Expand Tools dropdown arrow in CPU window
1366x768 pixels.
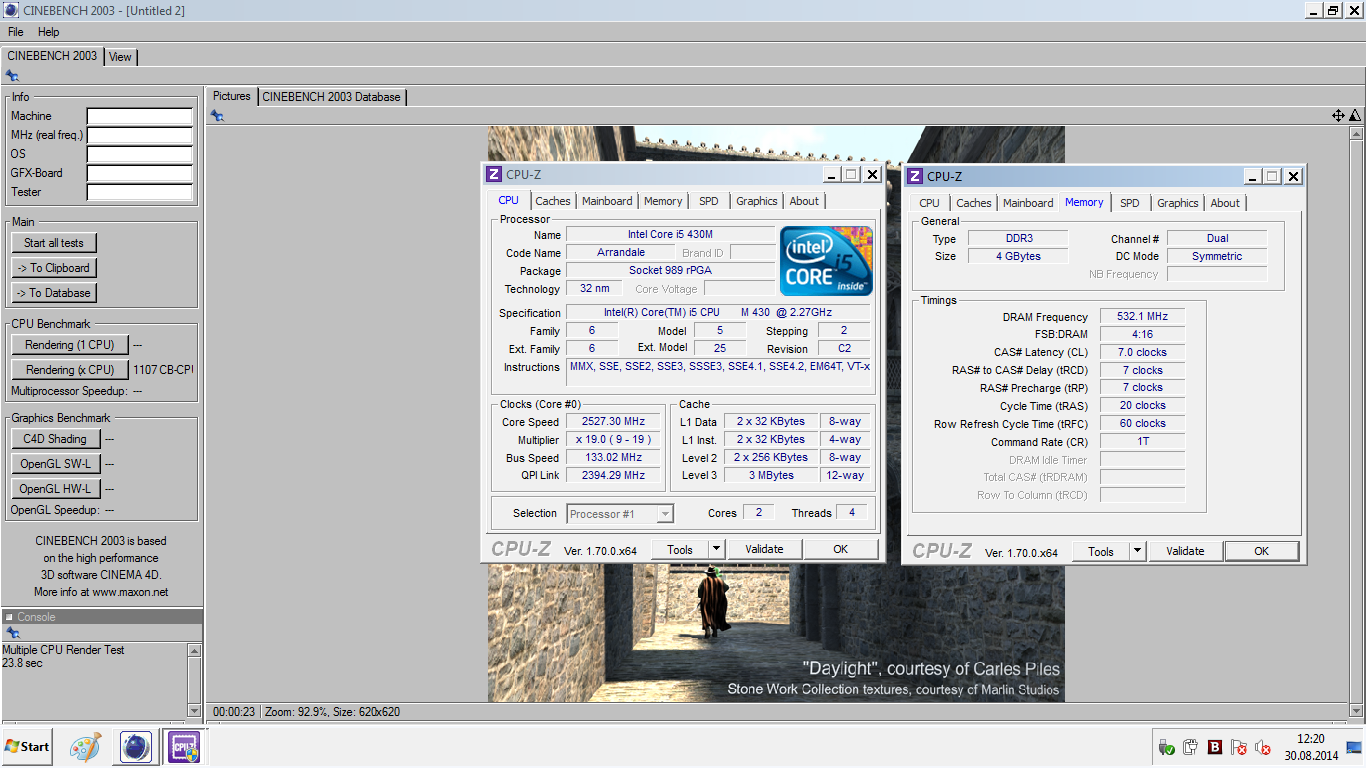click(715, 549)
